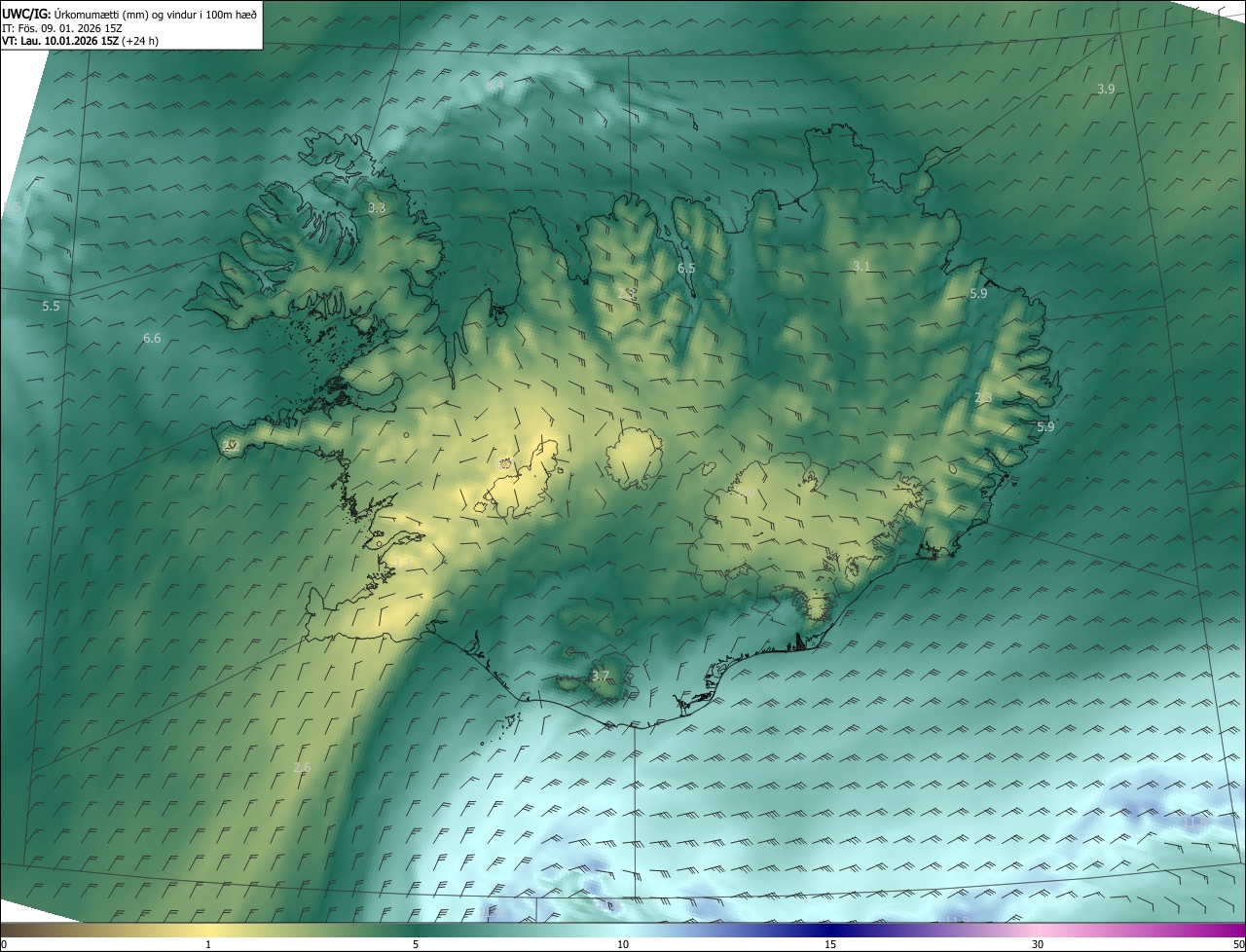Click the 5.5 value label

point(51,306)
